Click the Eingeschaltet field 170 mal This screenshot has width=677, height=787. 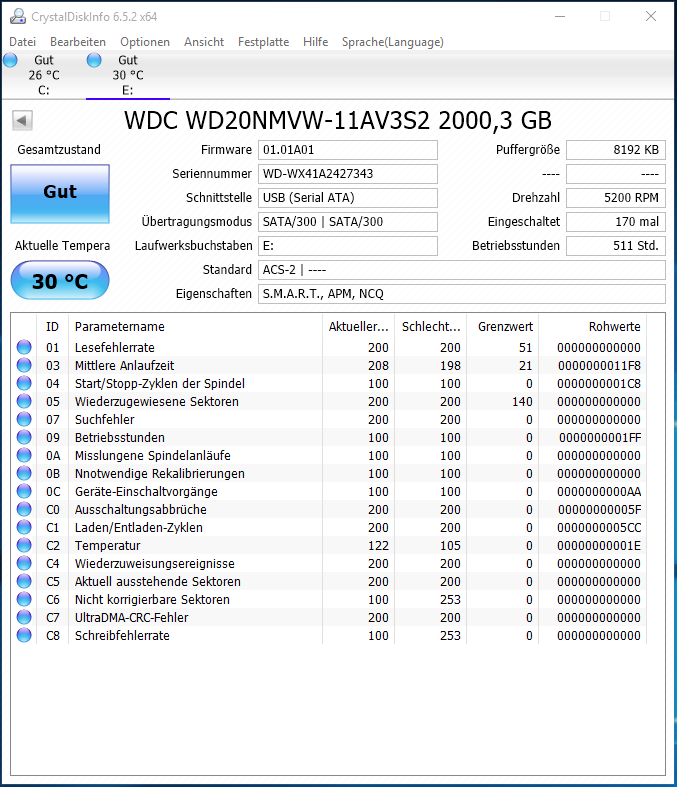point(616,222)
